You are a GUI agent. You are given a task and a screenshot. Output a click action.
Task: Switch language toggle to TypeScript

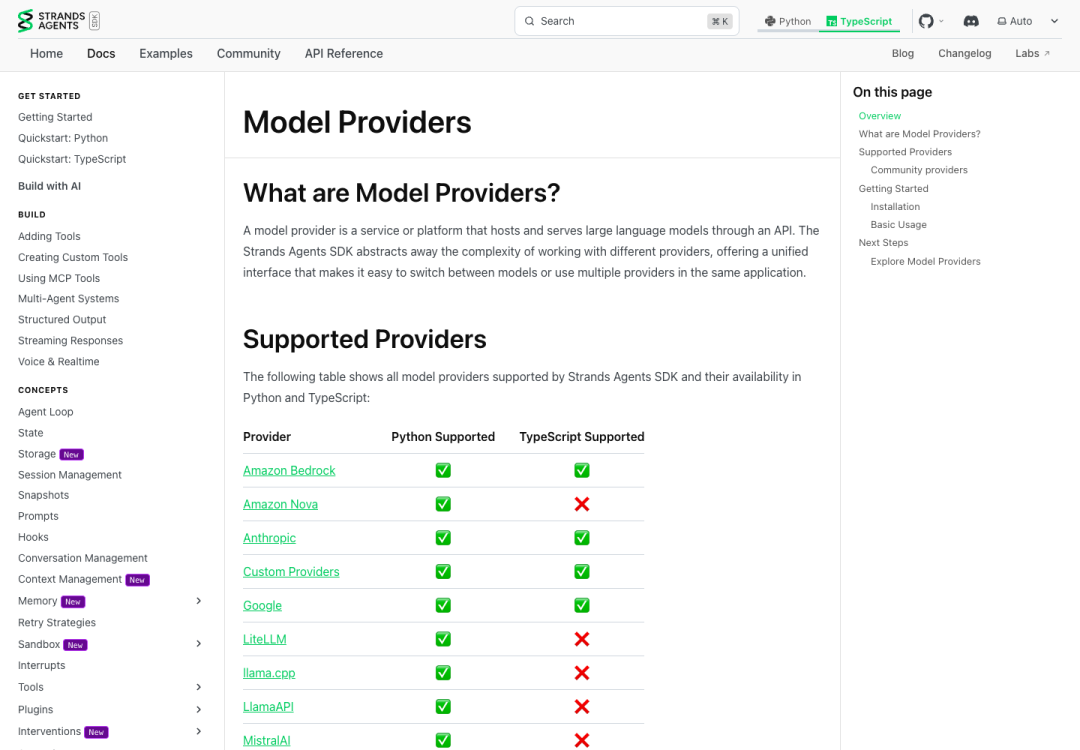(859, 21)
